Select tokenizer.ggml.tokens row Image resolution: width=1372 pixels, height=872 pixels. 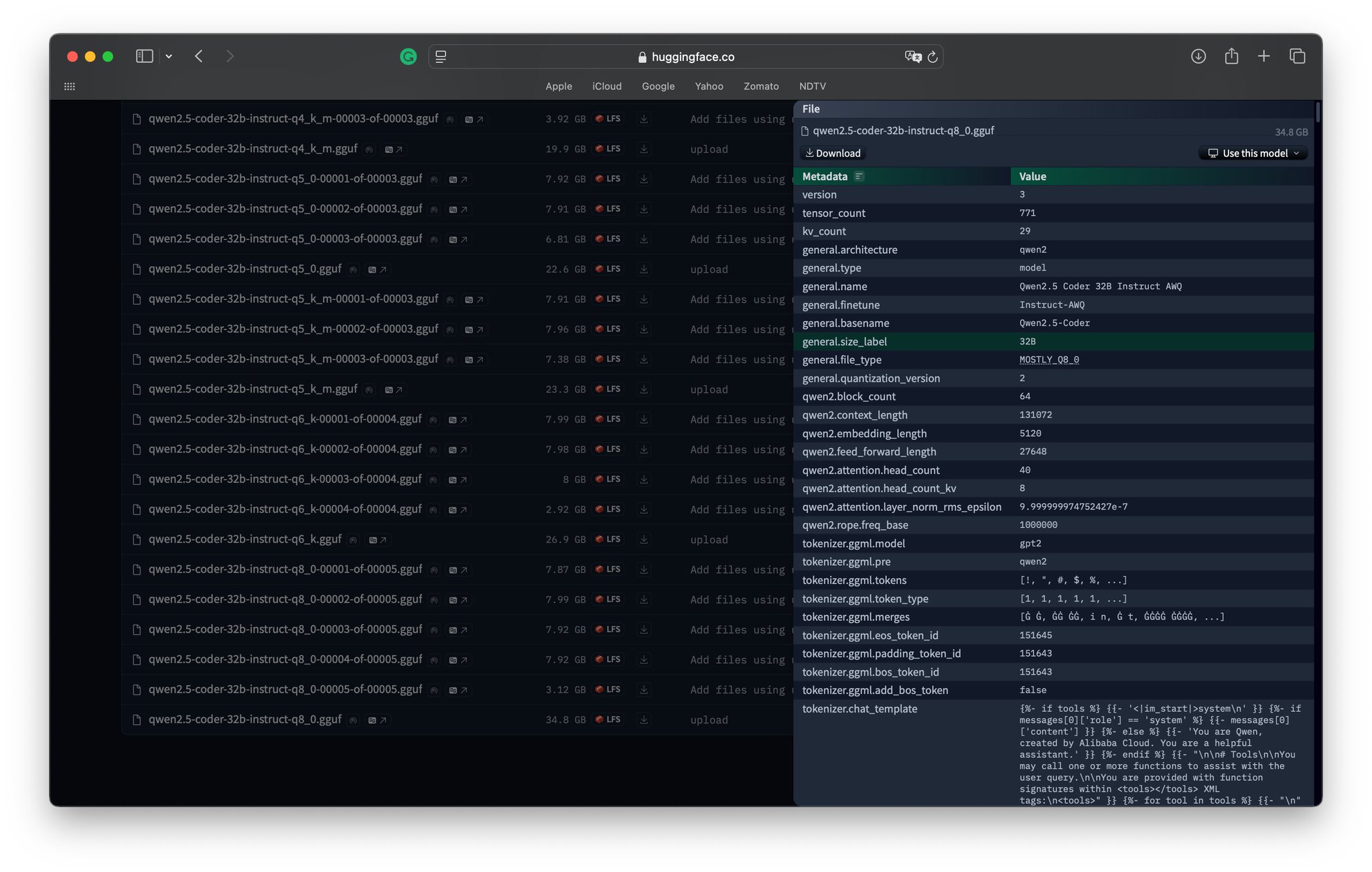coord(1053,580)
